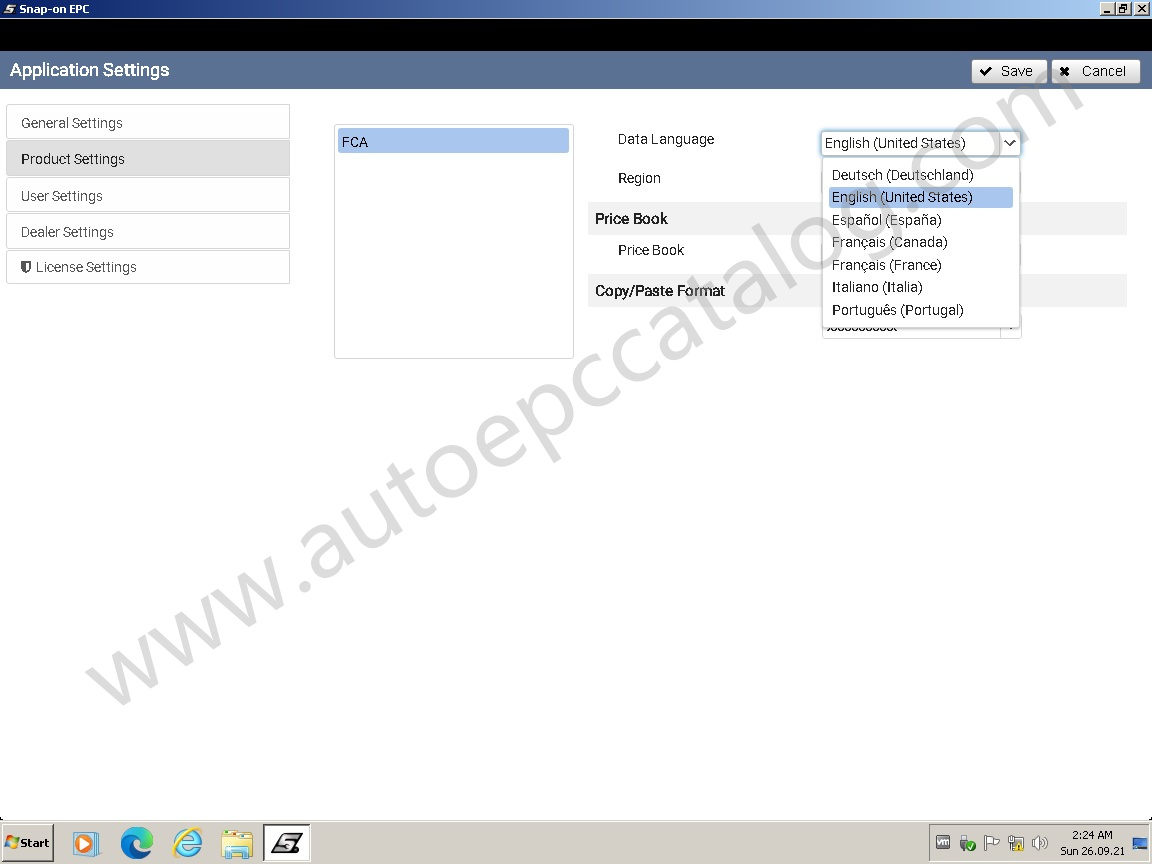Open the clock showing 2:24 AM
Viewport: 1152px width, 864px height.
[x=1092, y=843]
